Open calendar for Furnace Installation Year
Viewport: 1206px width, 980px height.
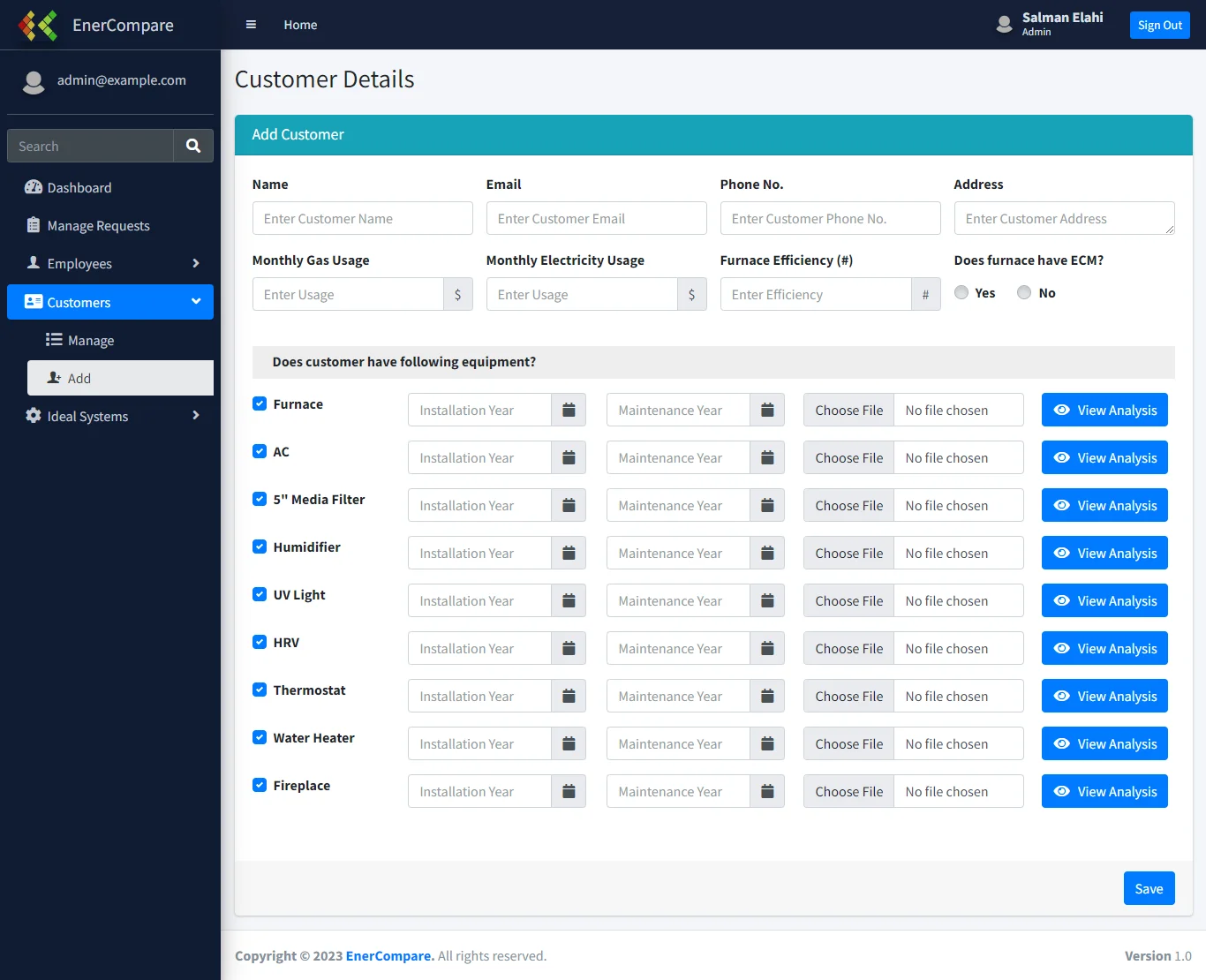tap(569, 410)
